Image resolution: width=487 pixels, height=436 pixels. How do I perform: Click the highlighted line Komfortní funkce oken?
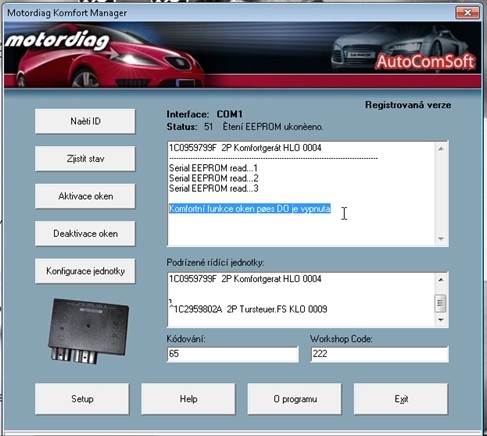250,209
